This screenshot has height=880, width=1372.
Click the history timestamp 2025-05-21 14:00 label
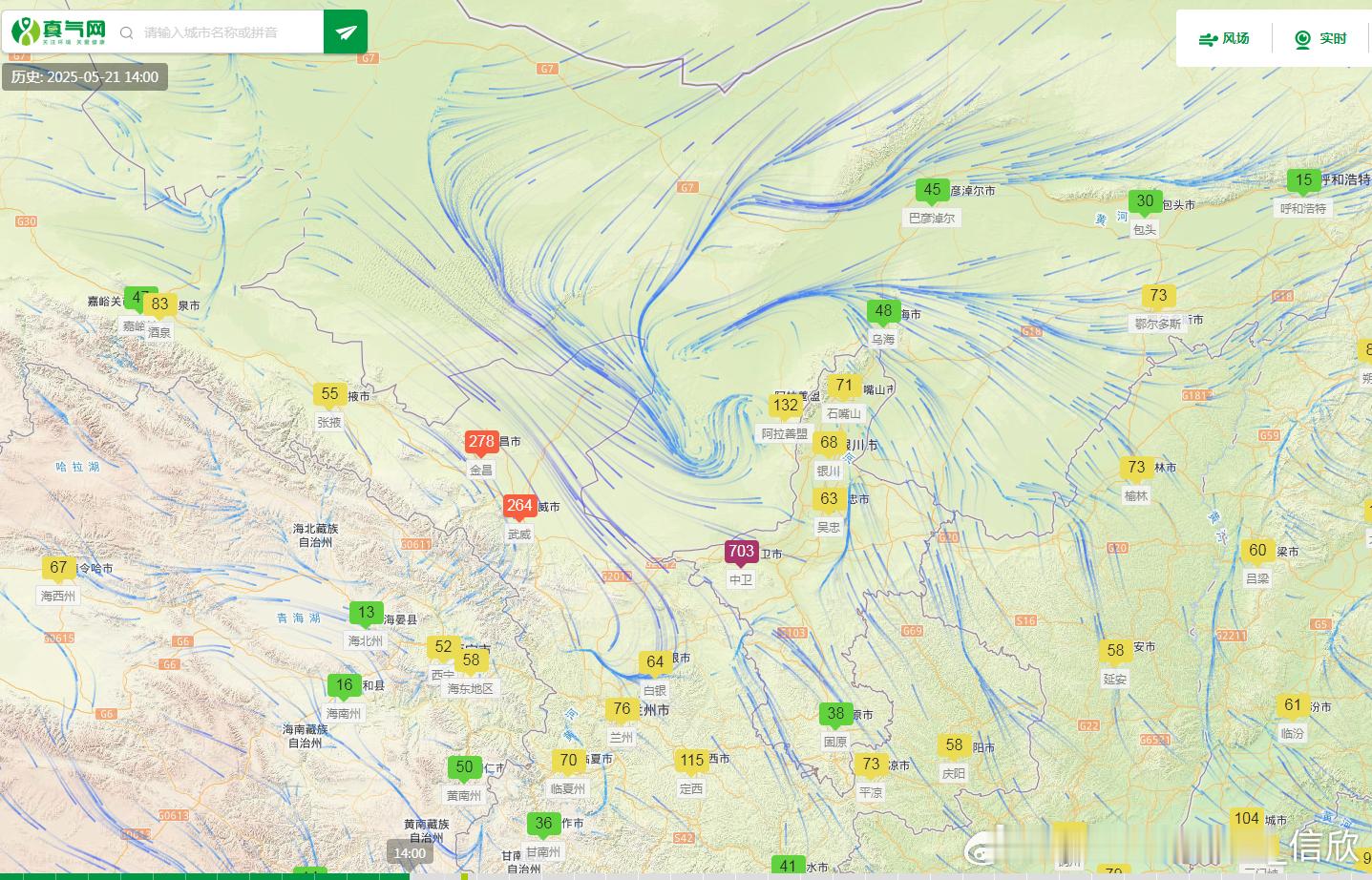[x=85, y=77]
